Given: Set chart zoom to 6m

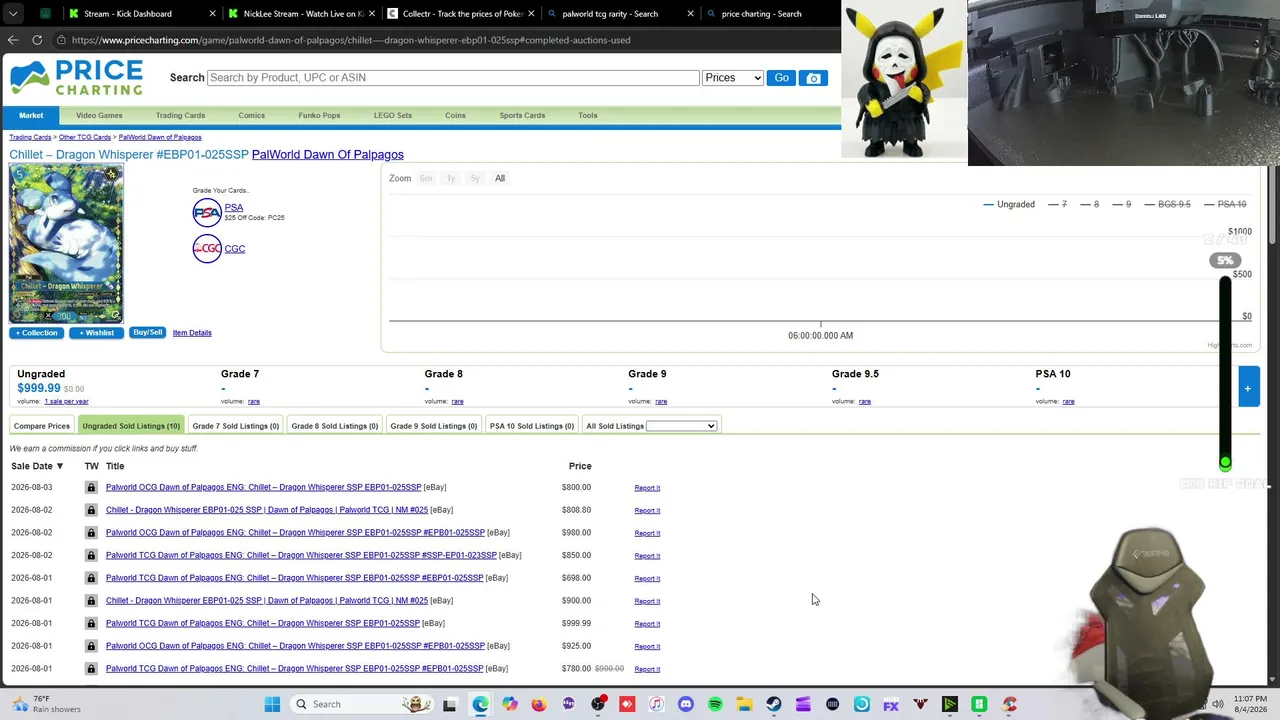Looking at the screenshot, I should tap(426, 178).
